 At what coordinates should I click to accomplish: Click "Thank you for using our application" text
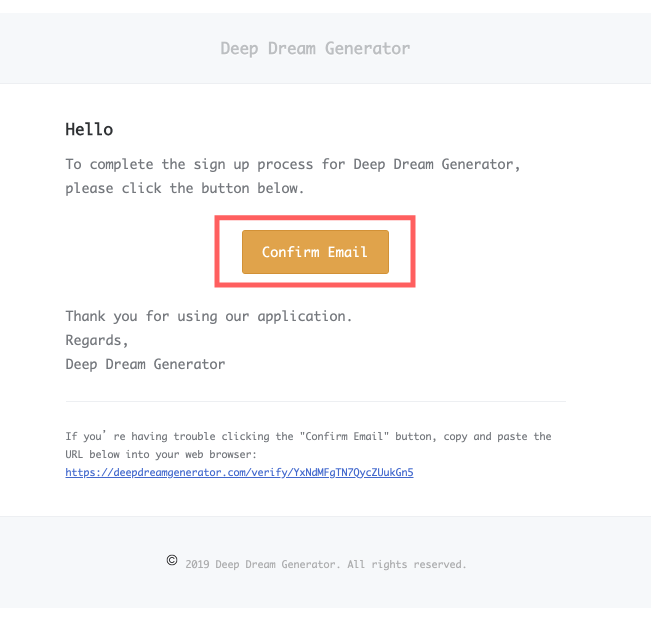(x=209, y=316)
